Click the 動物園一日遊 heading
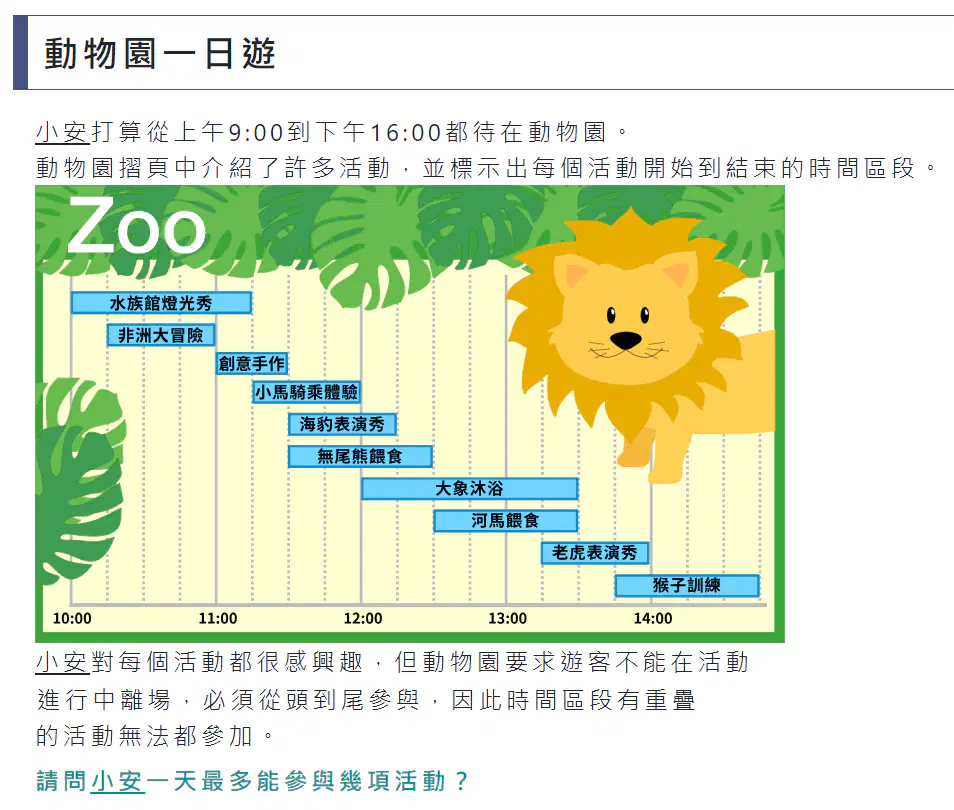The image size is (954, 810). (160, 54)
